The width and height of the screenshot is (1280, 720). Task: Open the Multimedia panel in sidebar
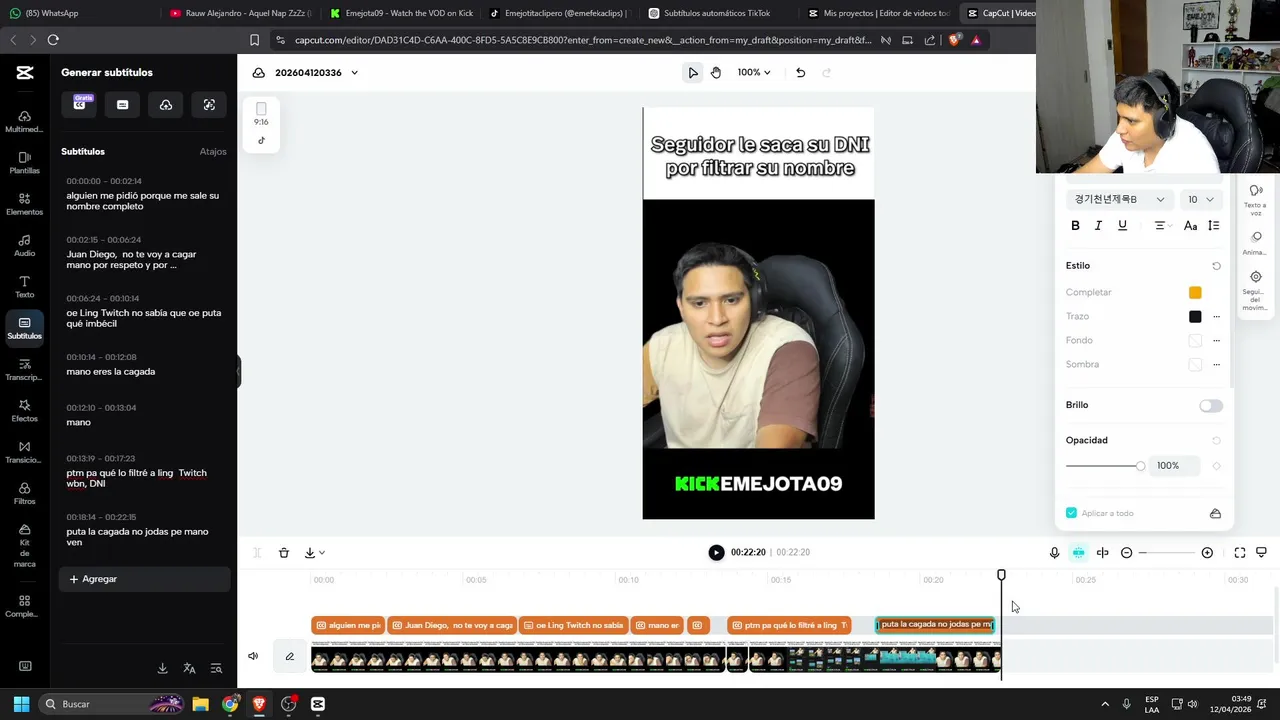(24, 122)
